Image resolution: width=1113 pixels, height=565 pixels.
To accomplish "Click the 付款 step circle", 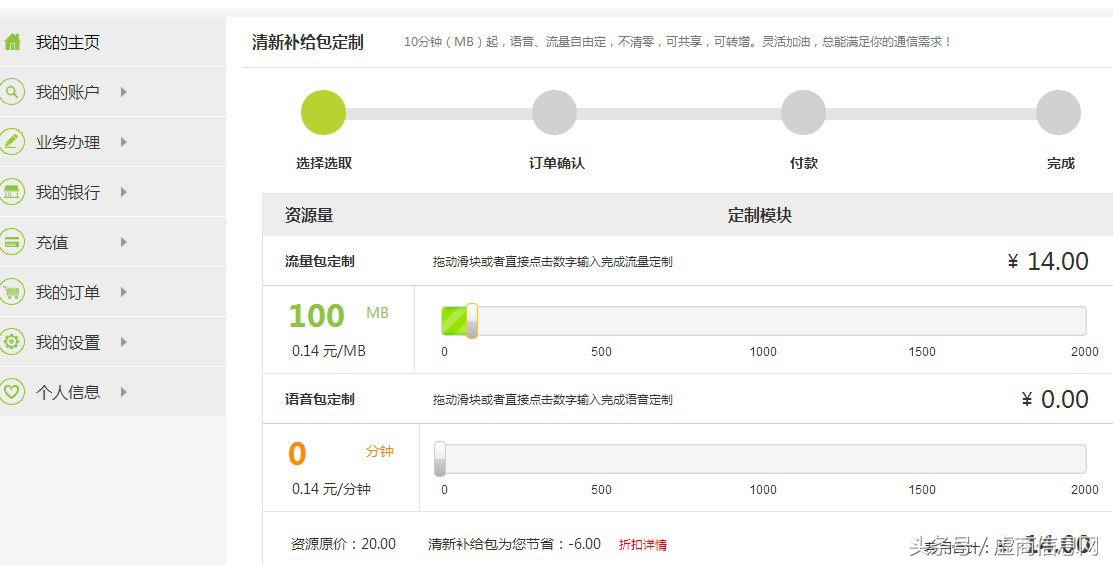I will click(x=804, y=112).
